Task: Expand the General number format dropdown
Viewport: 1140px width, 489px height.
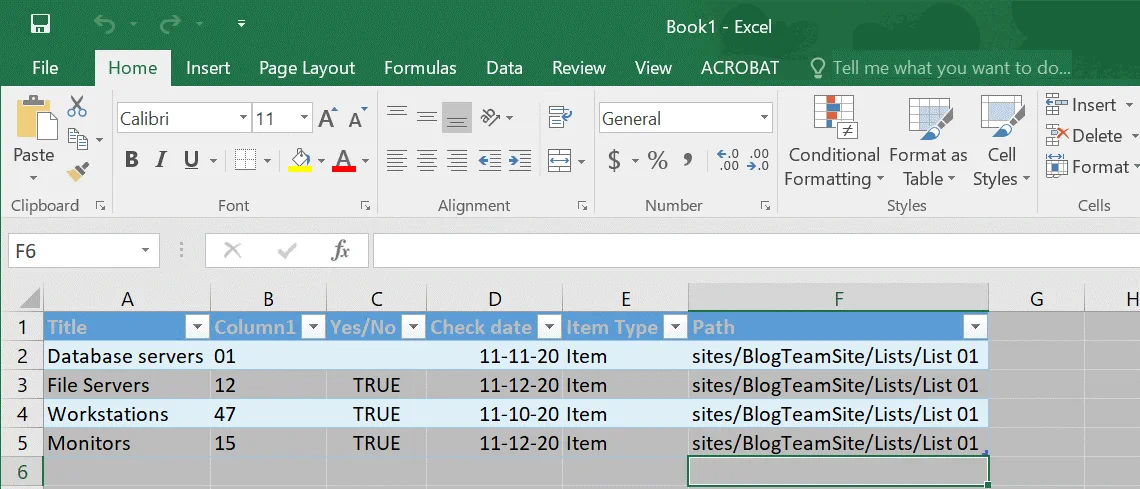Action: point(764,118)
